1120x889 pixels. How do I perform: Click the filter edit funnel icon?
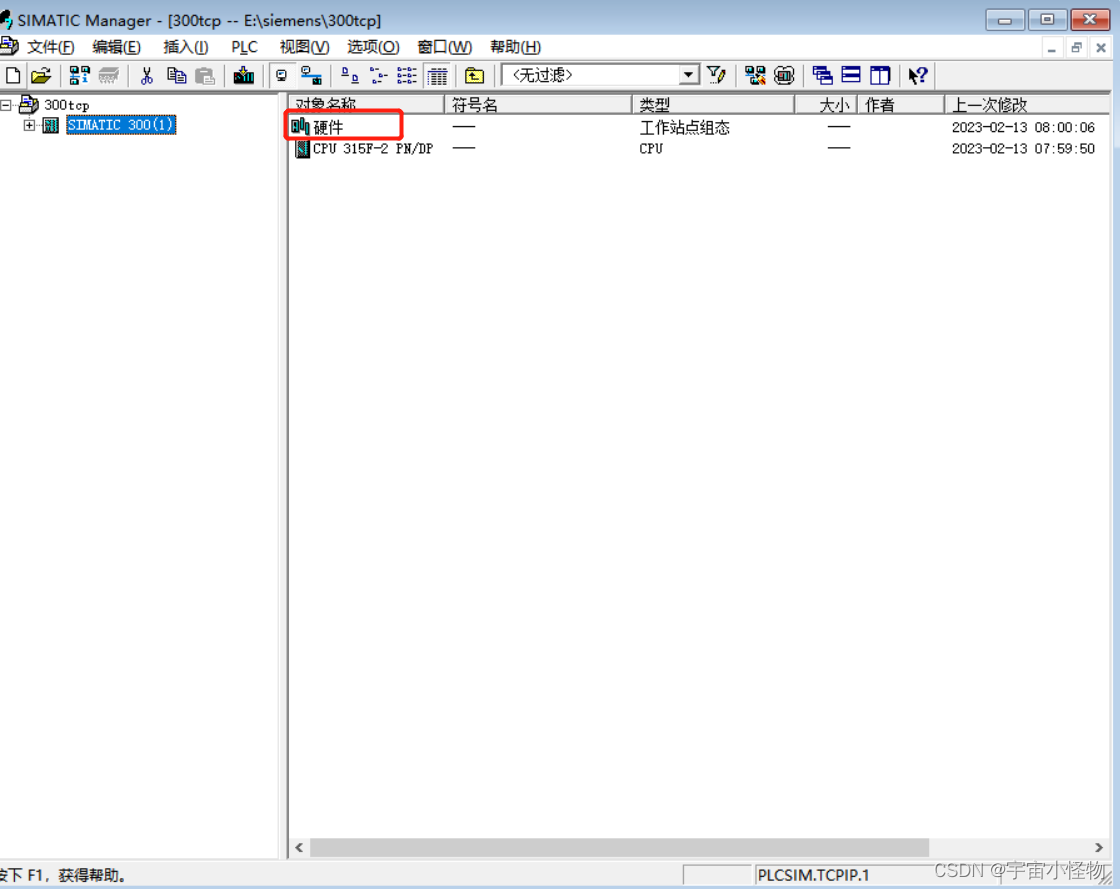point(716,75)
